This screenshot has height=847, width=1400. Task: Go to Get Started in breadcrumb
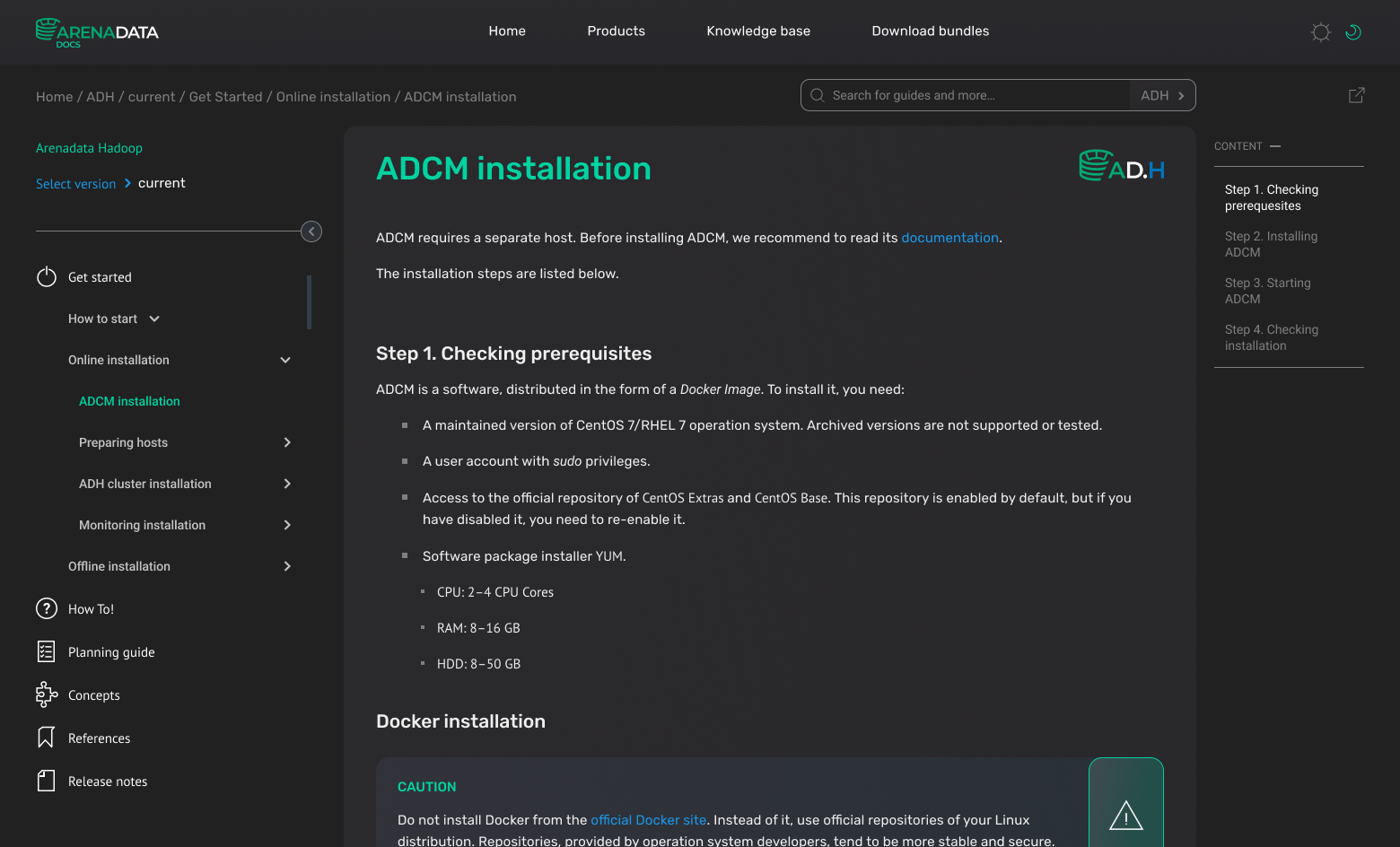click(x=225, y=97)
